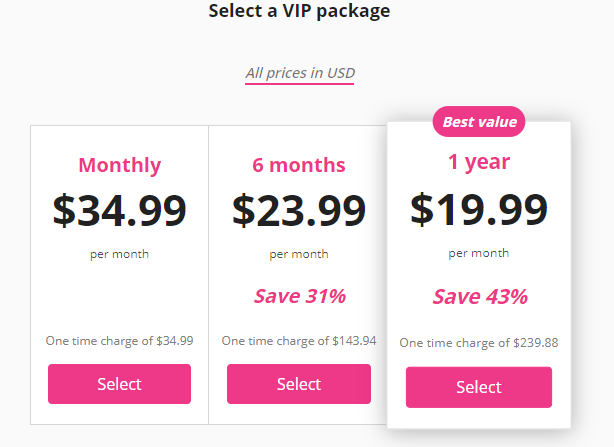Click the Best value badge
Viewport: 614px width, 447px height.
pyautogui.click(x=479, y=122)
